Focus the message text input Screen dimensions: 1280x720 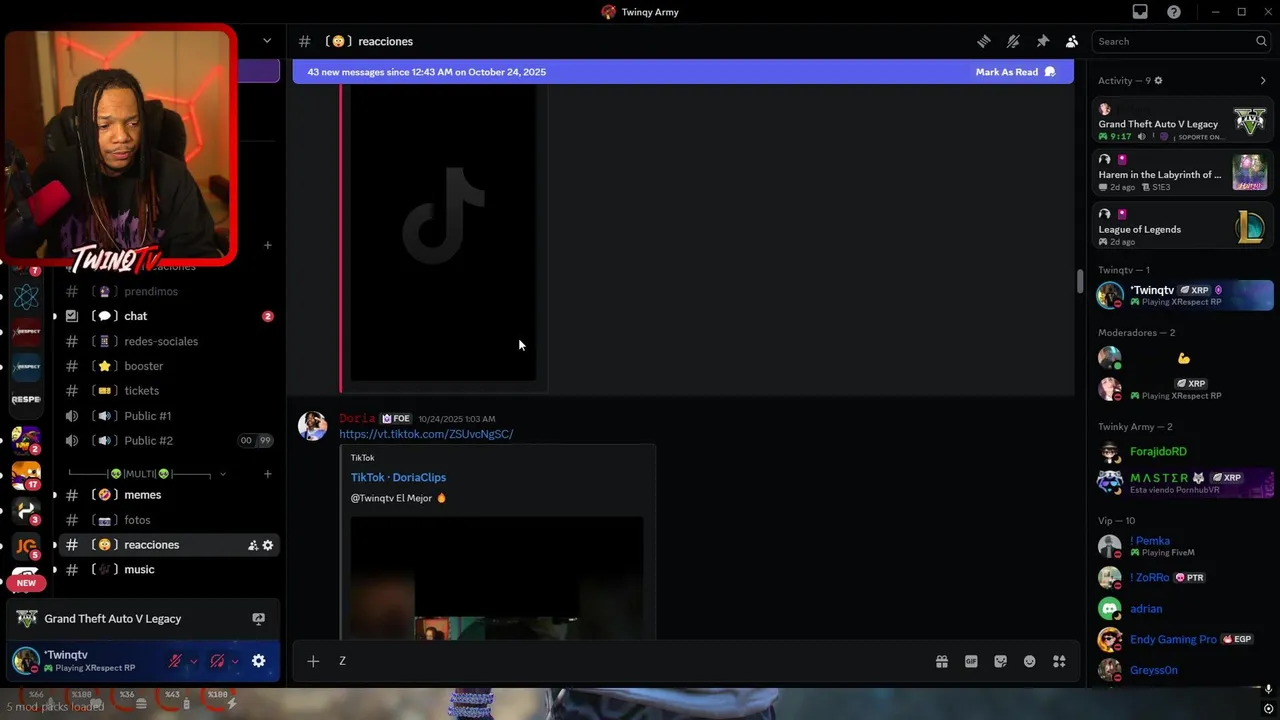630,661
